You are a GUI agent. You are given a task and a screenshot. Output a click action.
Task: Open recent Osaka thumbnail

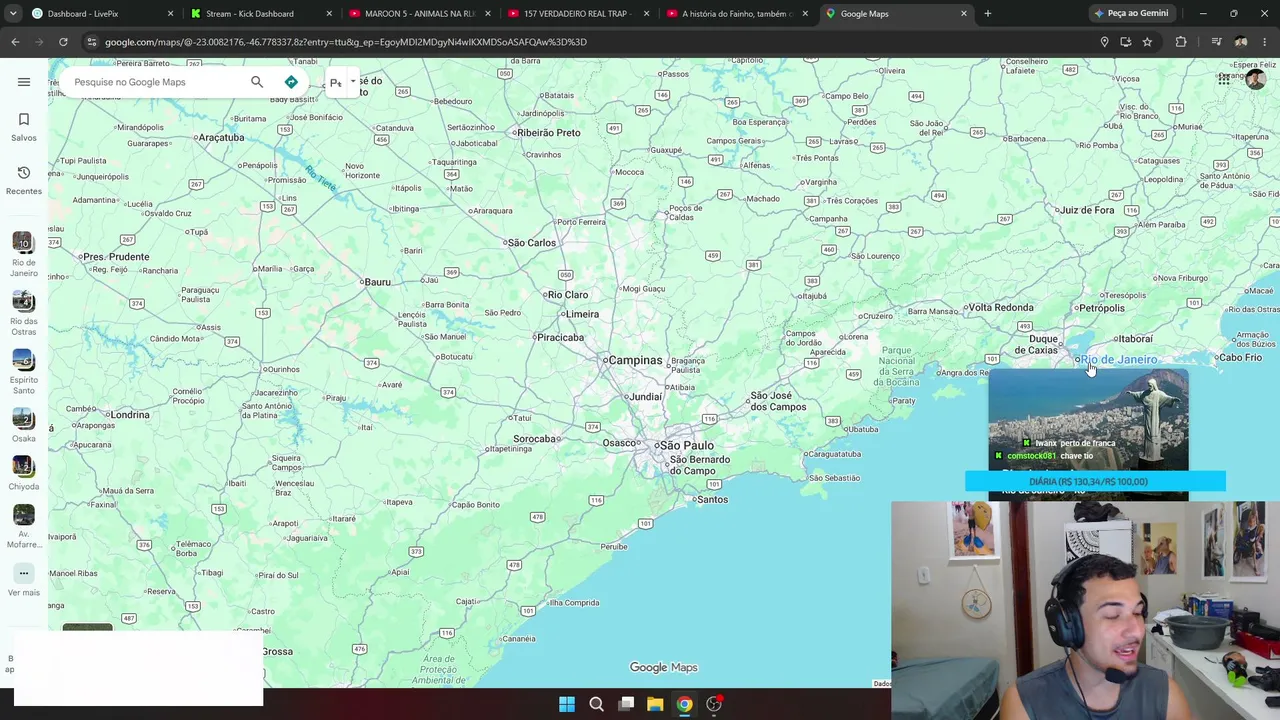24,418
